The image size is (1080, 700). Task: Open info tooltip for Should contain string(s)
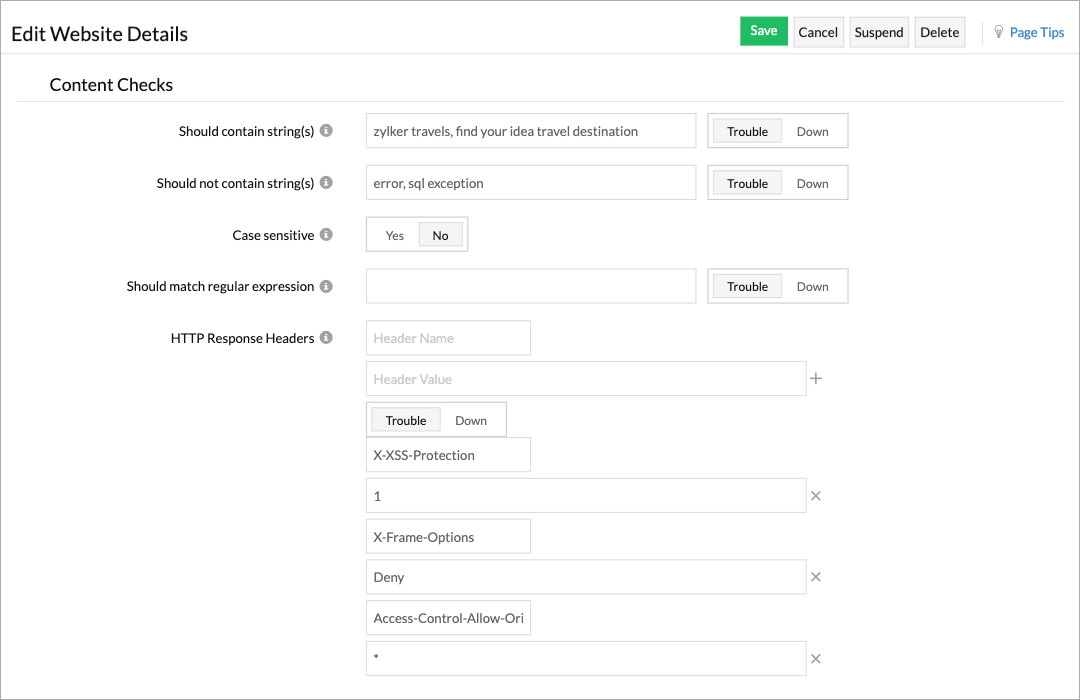pos(327,130)
